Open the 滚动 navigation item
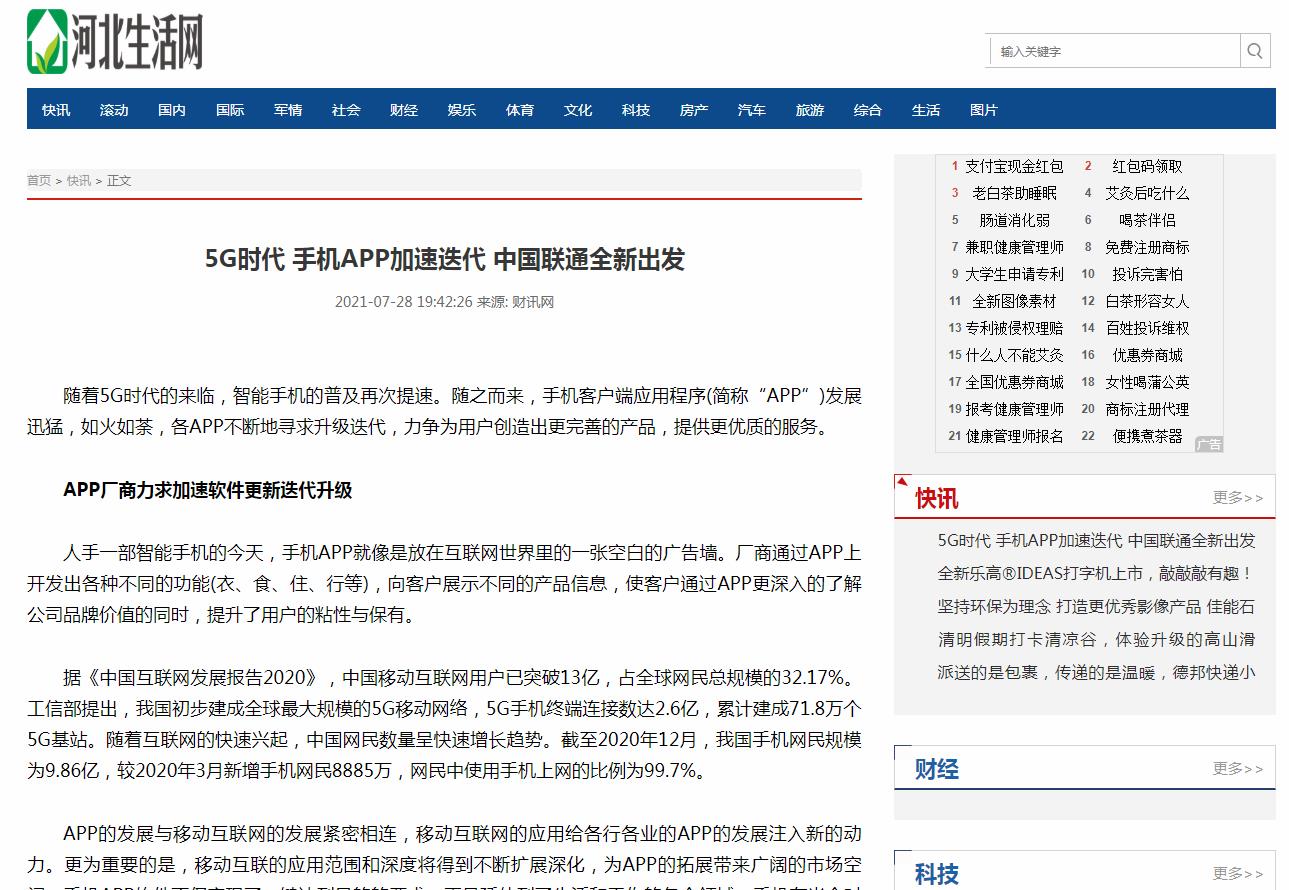The image size is (1289, 890). pyautogui.click(x=114, y=110)
